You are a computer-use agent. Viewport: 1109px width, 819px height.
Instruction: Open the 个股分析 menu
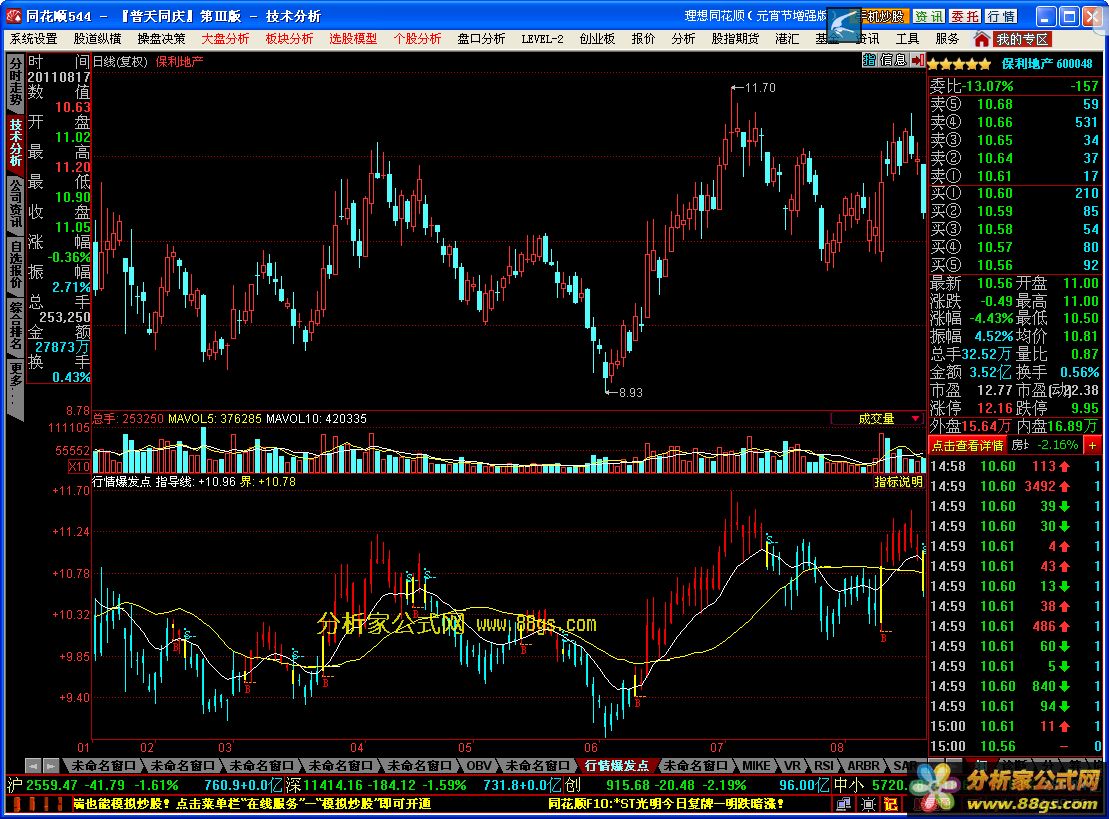click(x=417, y=39)
